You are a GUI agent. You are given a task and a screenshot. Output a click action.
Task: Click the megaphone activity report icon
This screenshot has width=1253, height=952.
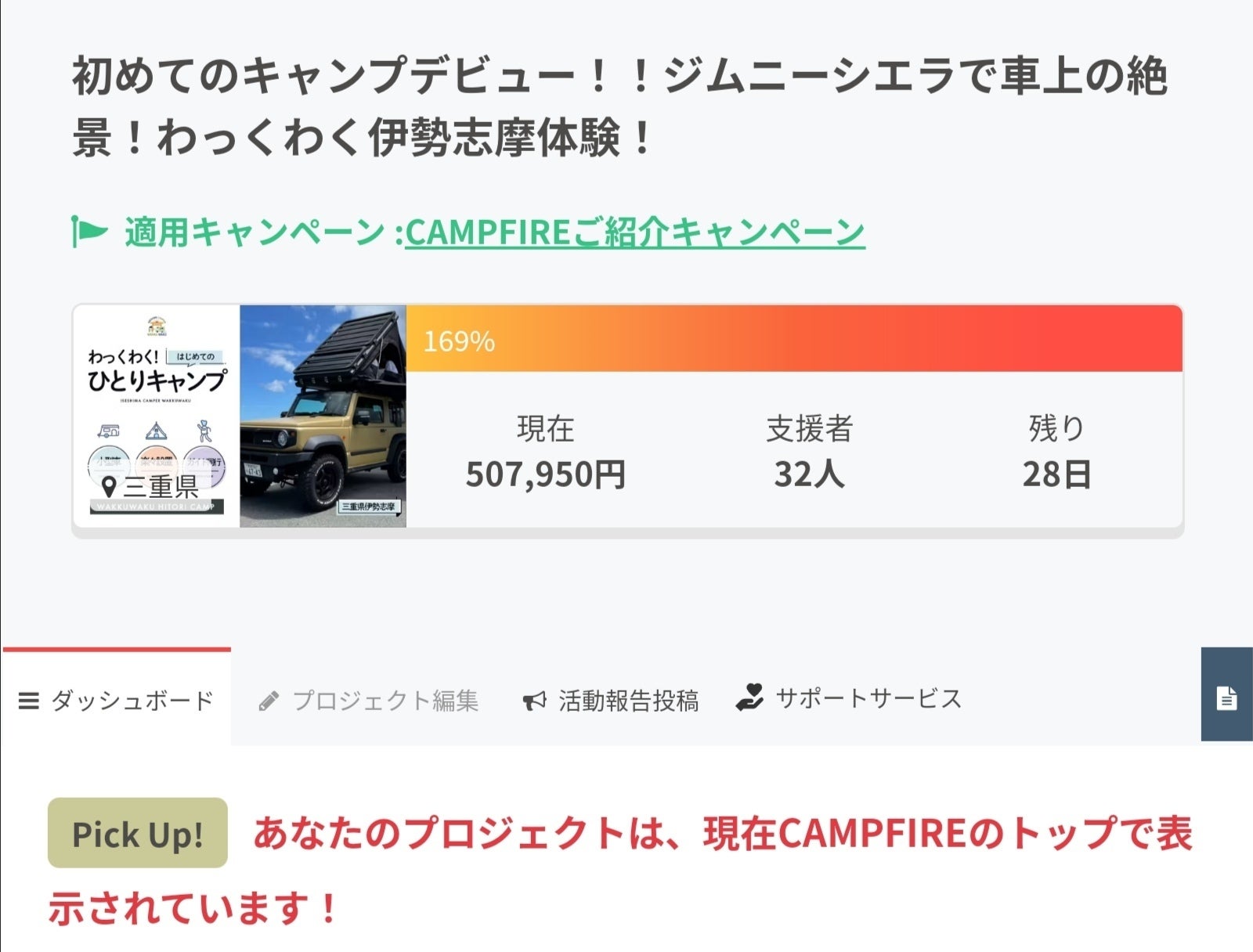pyautogui.click(x=534, y=701)
